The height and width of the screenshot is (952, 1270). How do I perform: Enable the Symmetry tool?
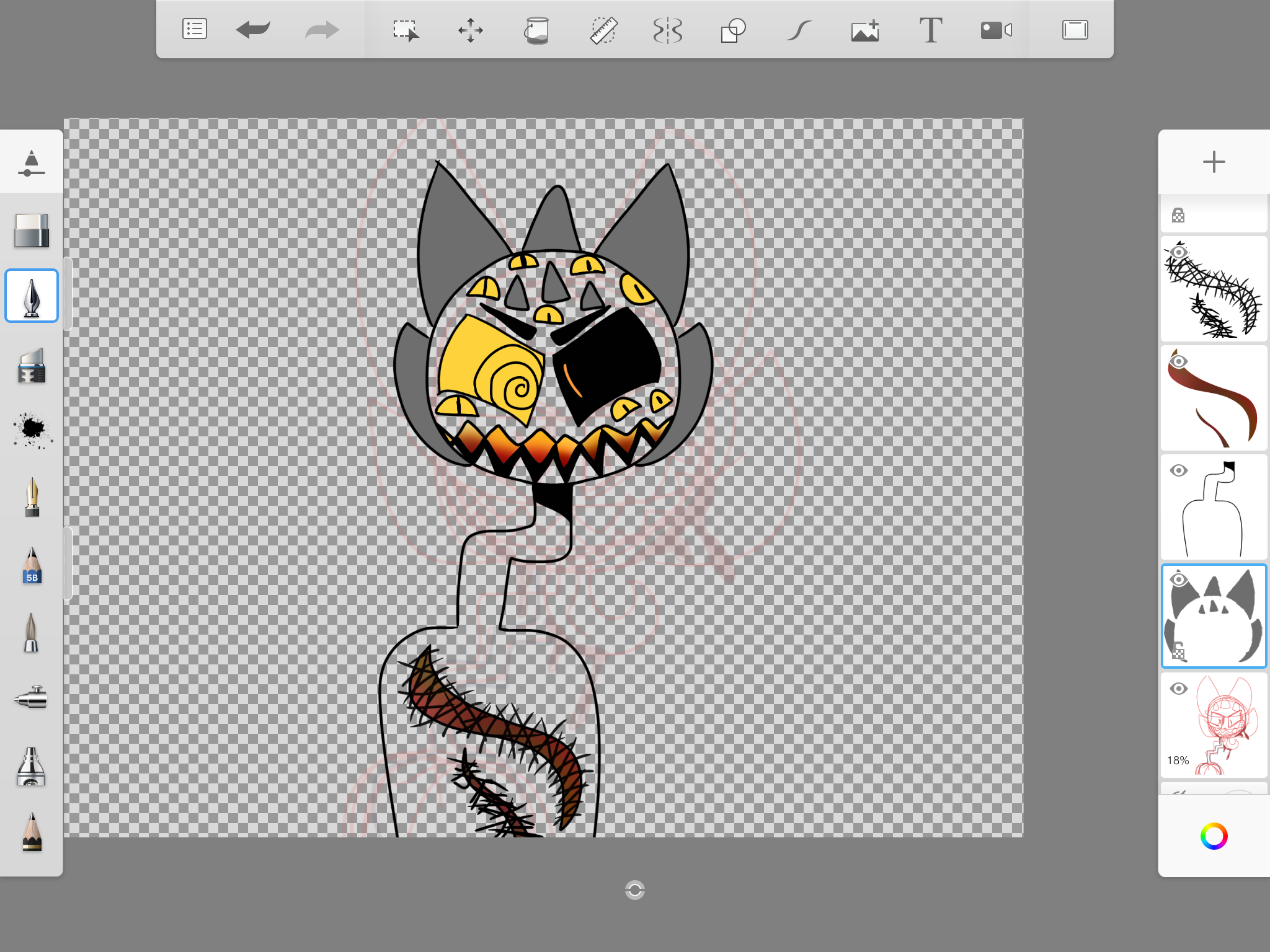[668, 30]
